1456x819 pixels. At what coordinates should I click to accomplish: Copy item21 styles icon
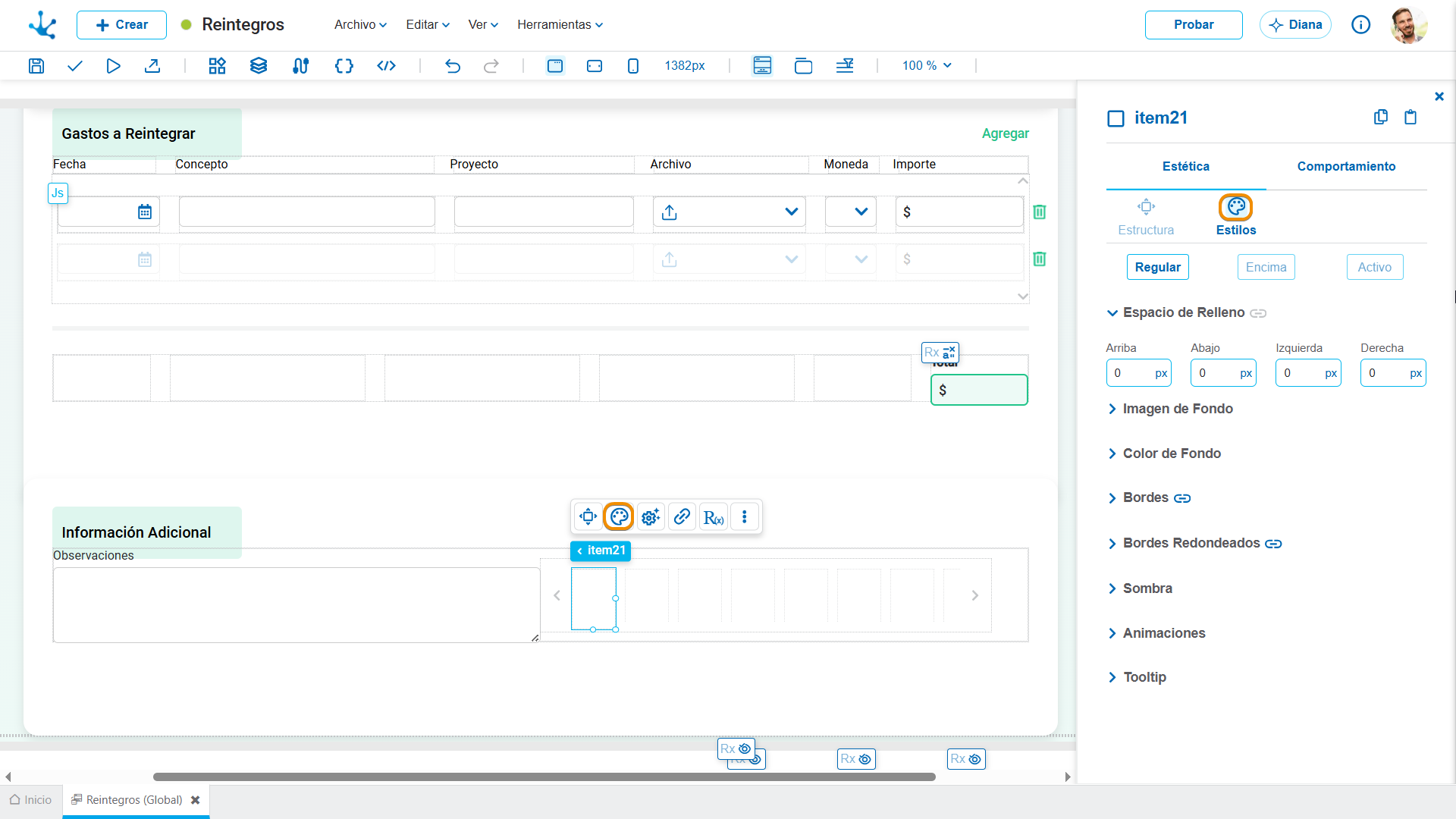tap(1381, 117)
